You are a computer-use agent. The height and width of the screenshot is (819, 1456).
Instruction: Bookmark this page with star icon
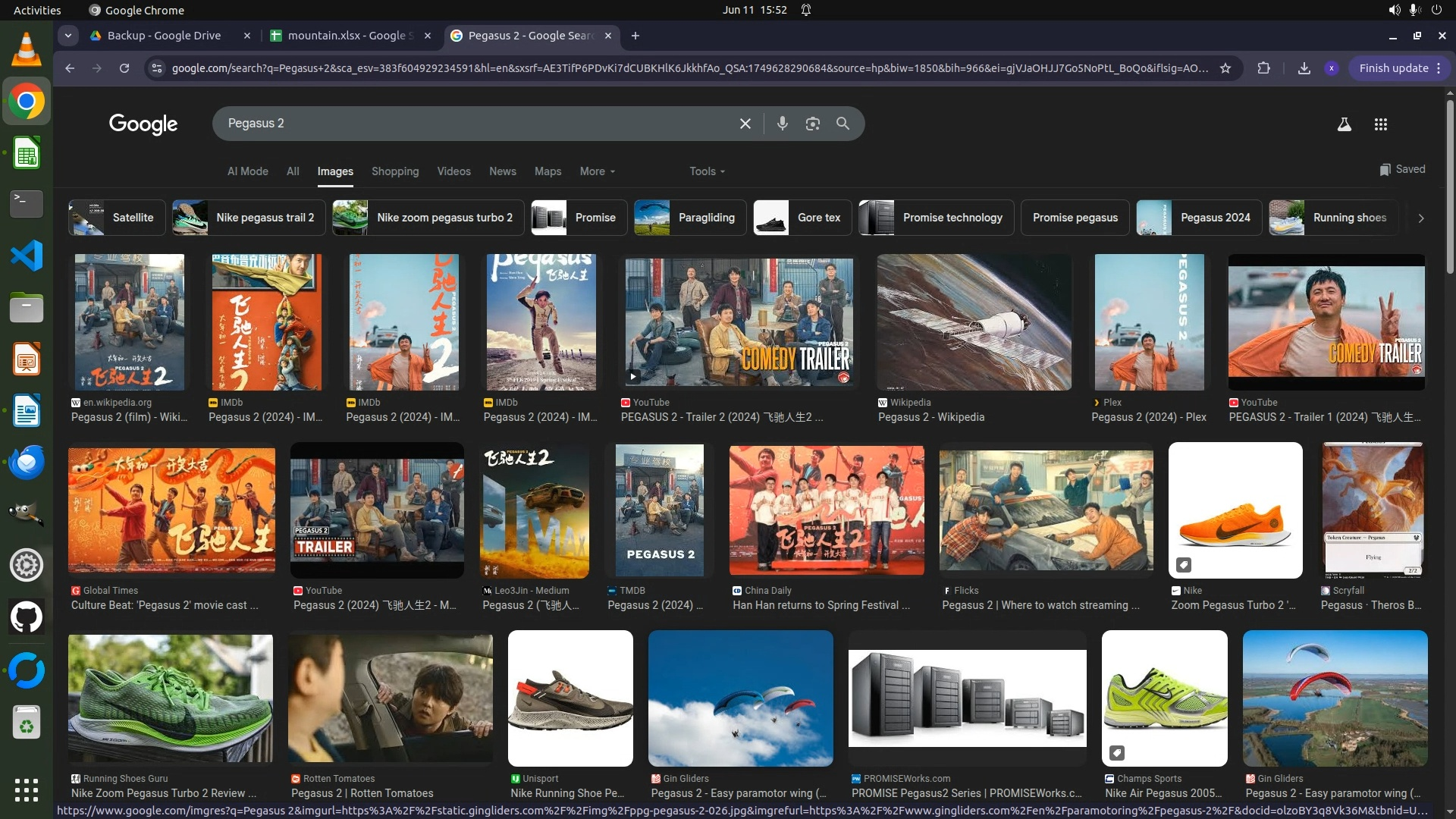1225,68
